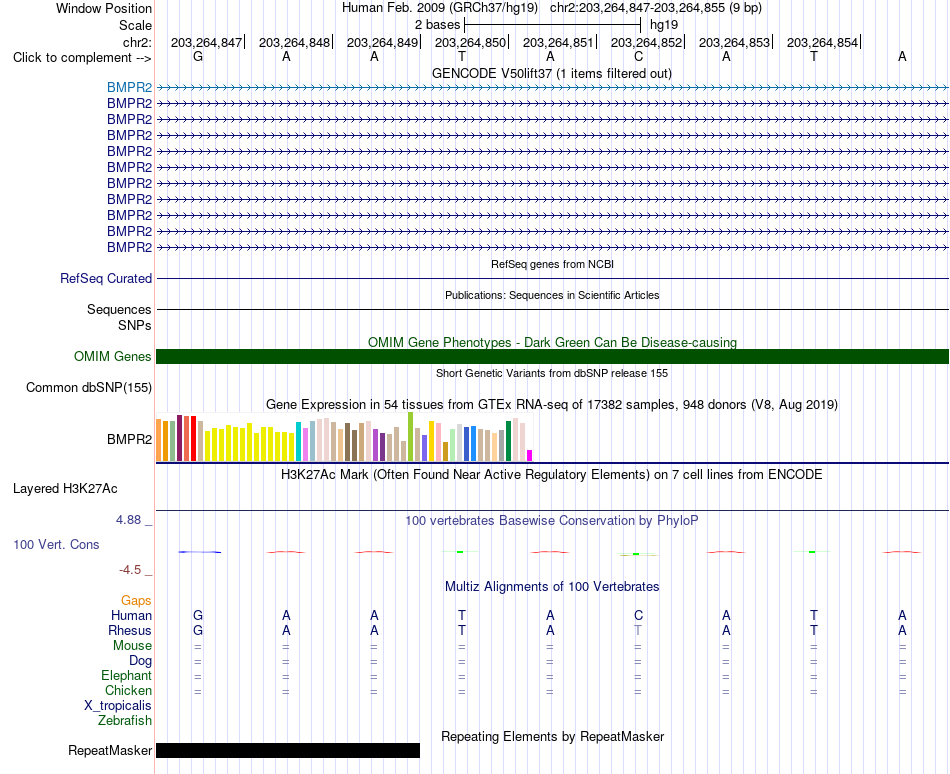Click the Zebrafish alignment row label
This screenshot has width=950, height=774.
tap(125, 721)
